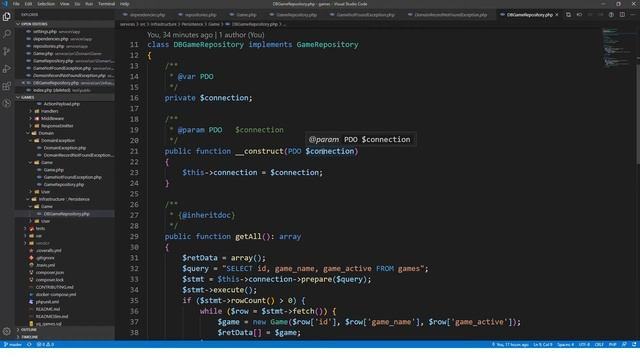Click the split editor icon
Viewport: 640px width, 360px height.
point(622,15)
